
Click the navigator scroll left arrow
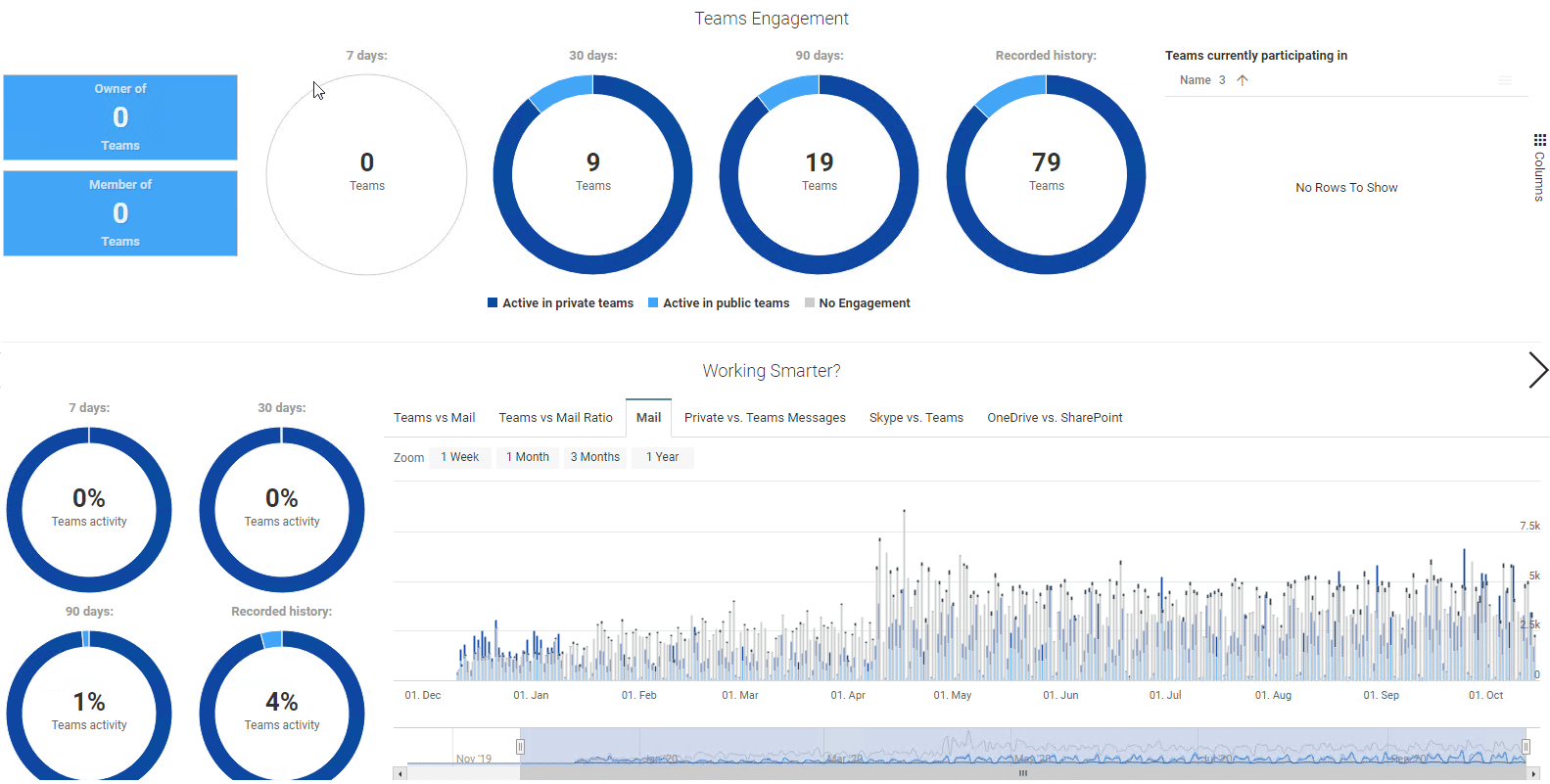399,773
